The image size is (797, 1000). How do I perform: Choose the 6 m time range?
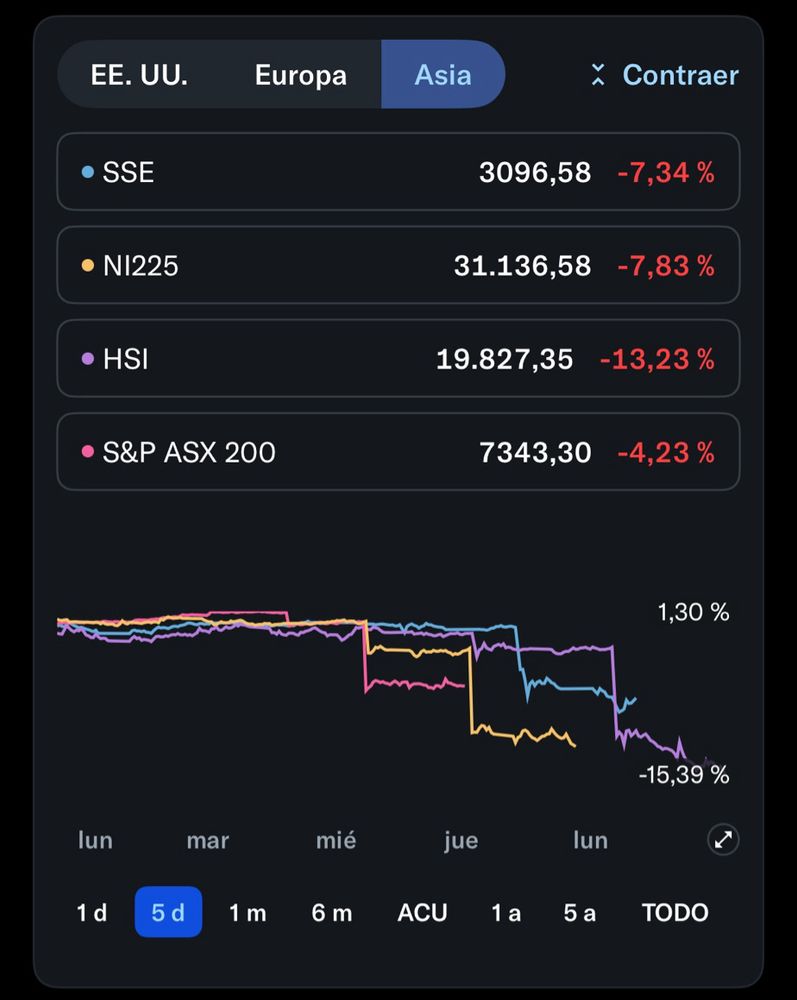331,912
